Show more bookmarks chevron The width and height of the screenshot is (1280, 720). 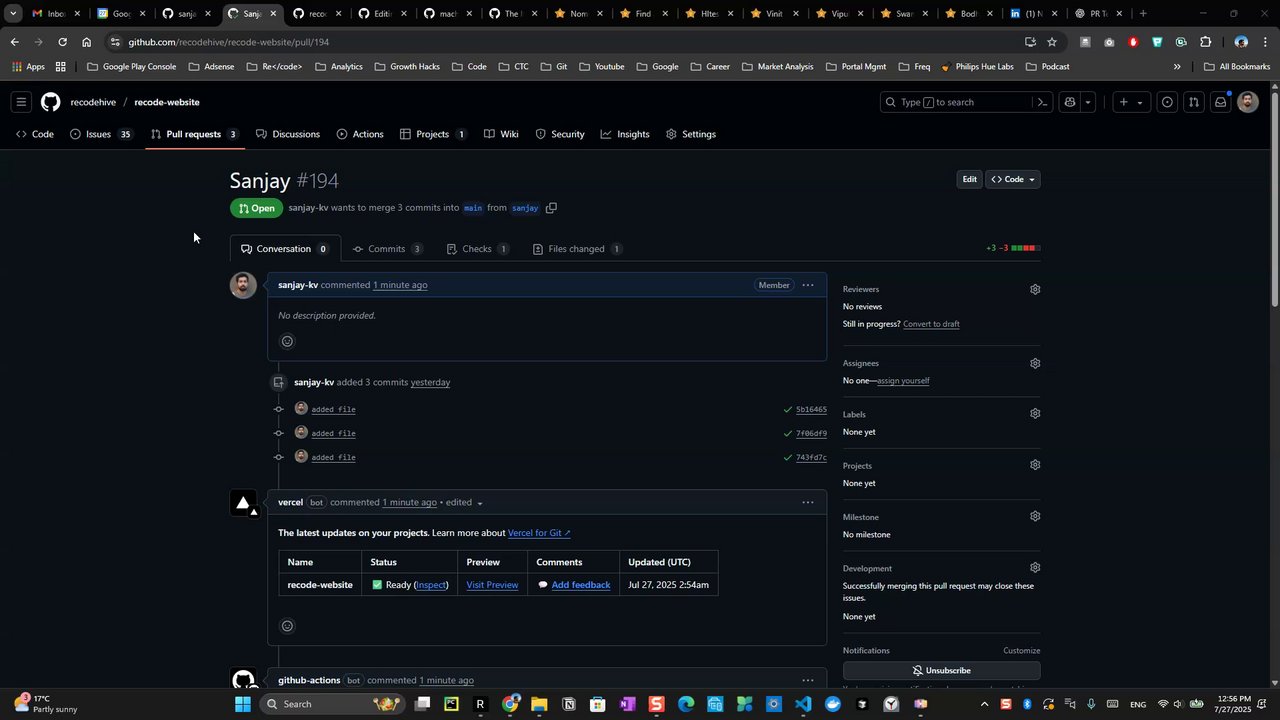pyautogui.click(x=1177, y=67)
